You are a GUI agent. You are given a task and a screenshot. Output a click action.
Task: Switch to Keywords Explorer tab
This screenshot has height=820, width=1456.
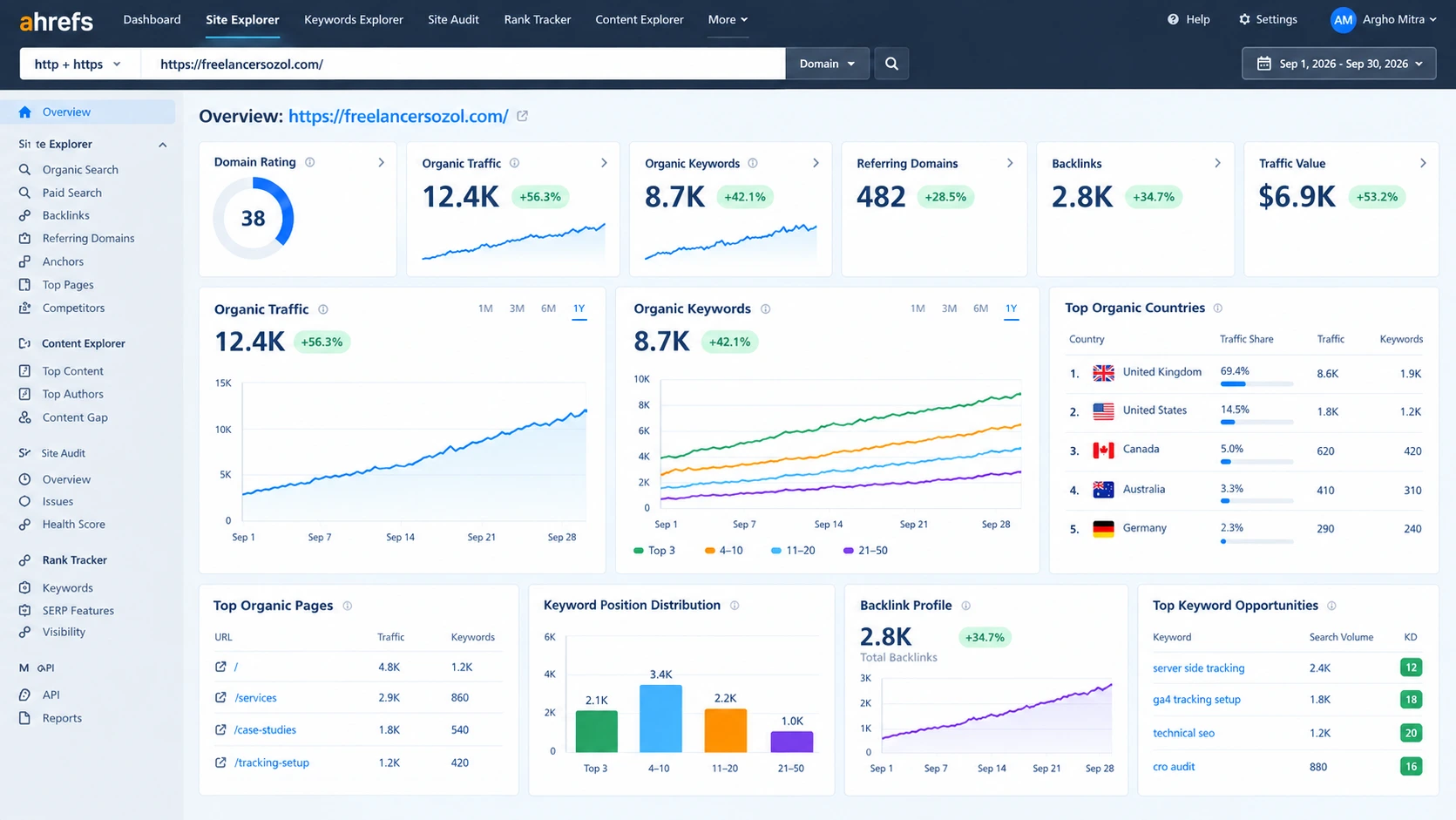click(x=354, y=19)
